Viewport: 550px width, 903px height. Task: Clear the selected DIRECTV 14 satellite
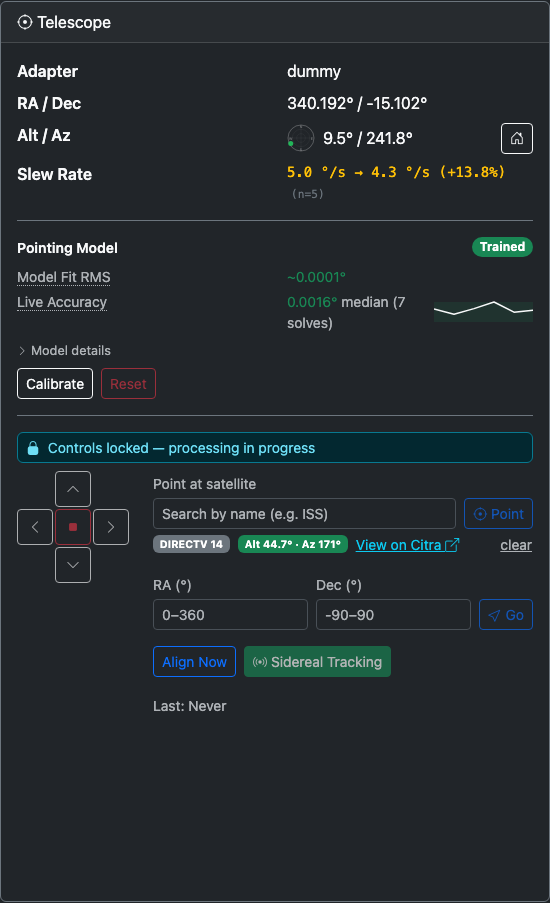pyautogui.click(x=516, y=545)
